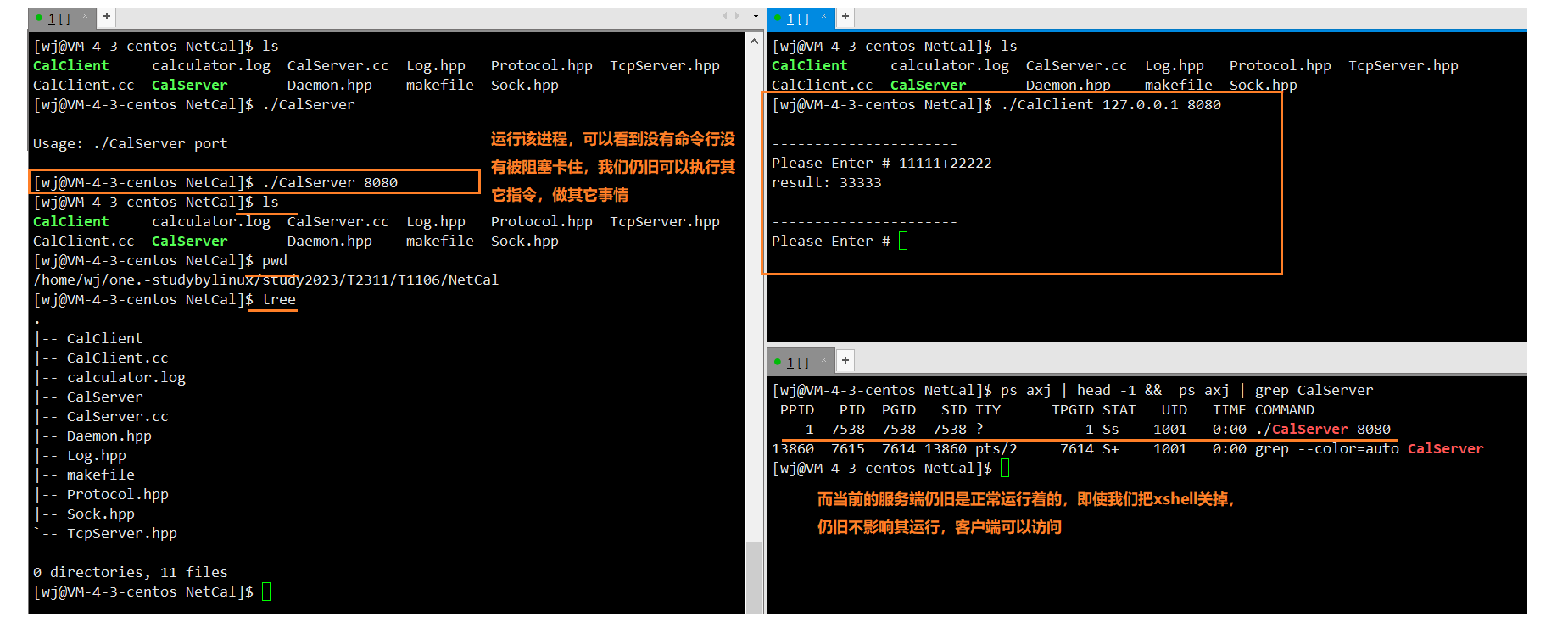Click the COMMAND column header

coord(1285,409)
